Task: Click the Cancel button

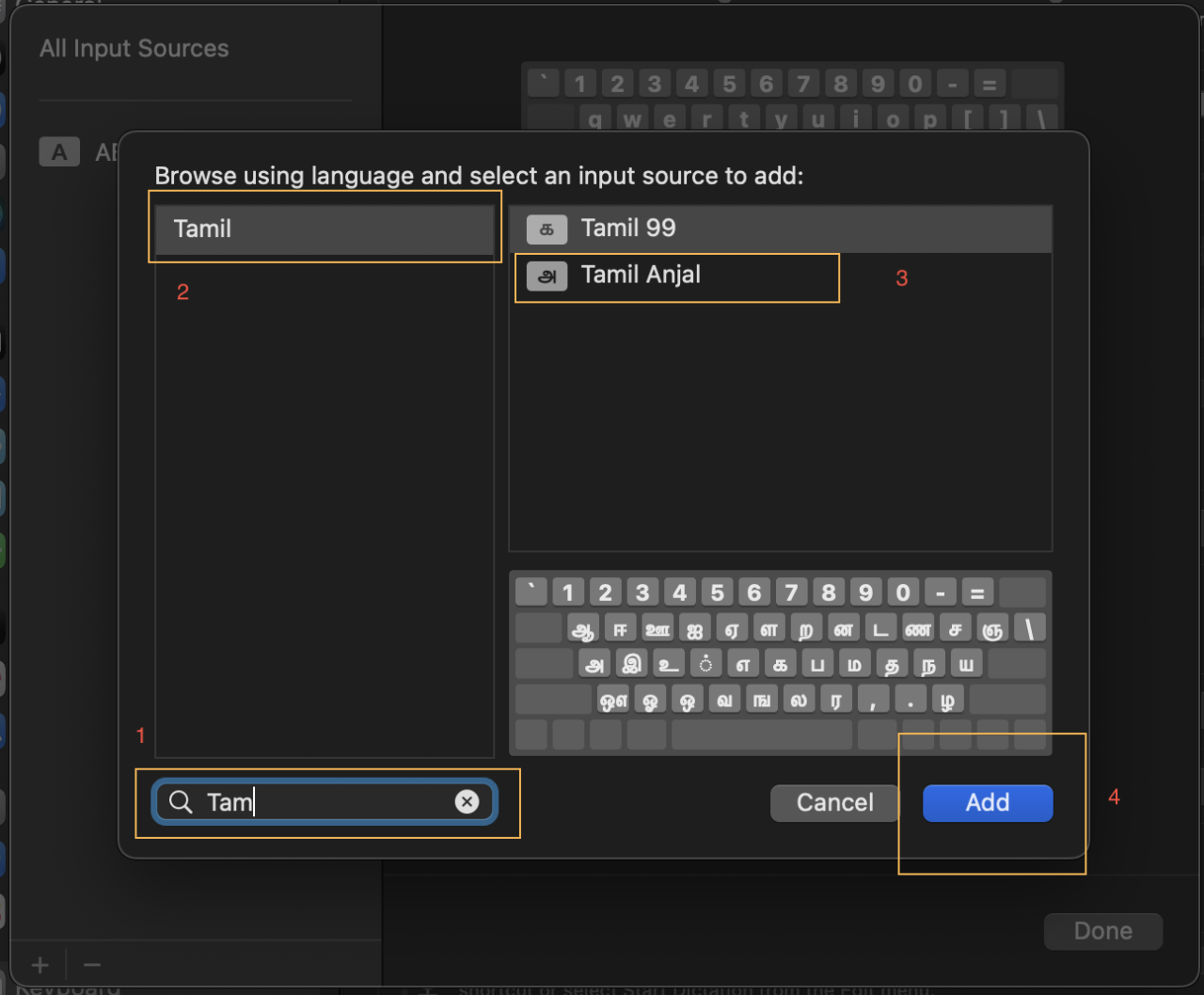Action: pyautogui.click(x=833, y=802)
